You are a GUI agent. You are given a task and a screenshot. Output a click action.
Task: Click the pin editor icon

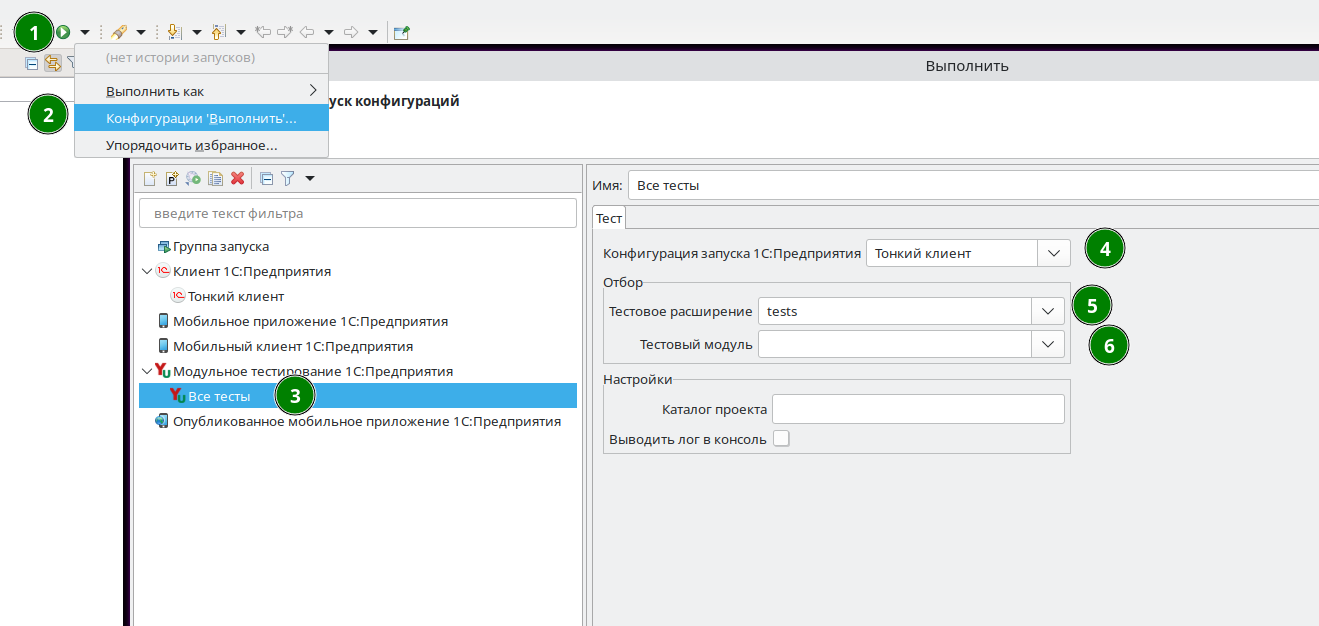click(401, 32)
